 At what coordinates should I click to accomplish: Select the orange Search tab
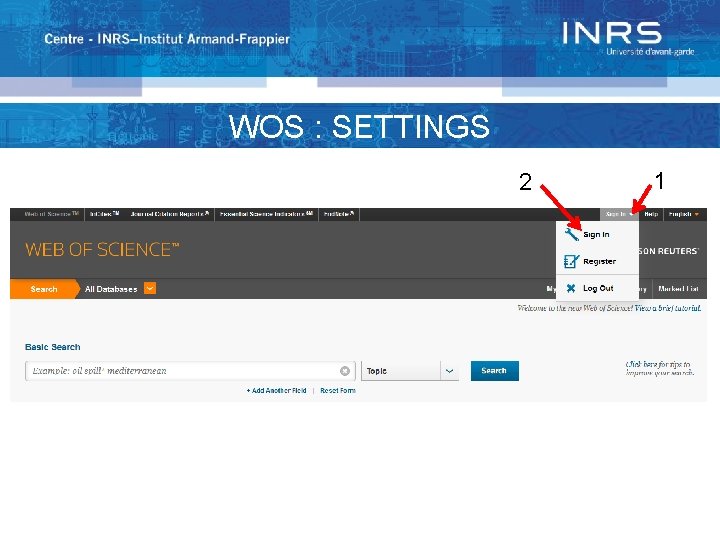tap(44, 289)
